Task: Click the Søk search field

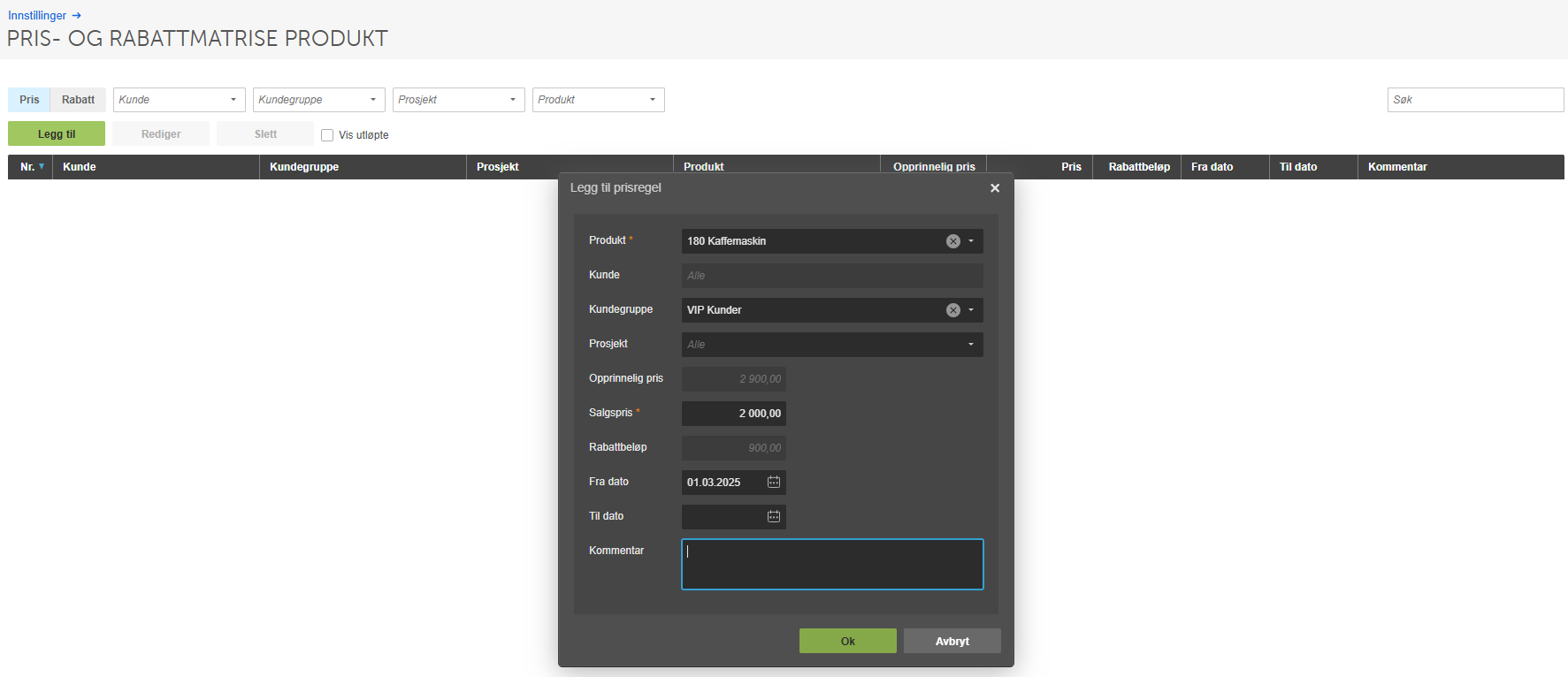Action: coord(1476,100)
